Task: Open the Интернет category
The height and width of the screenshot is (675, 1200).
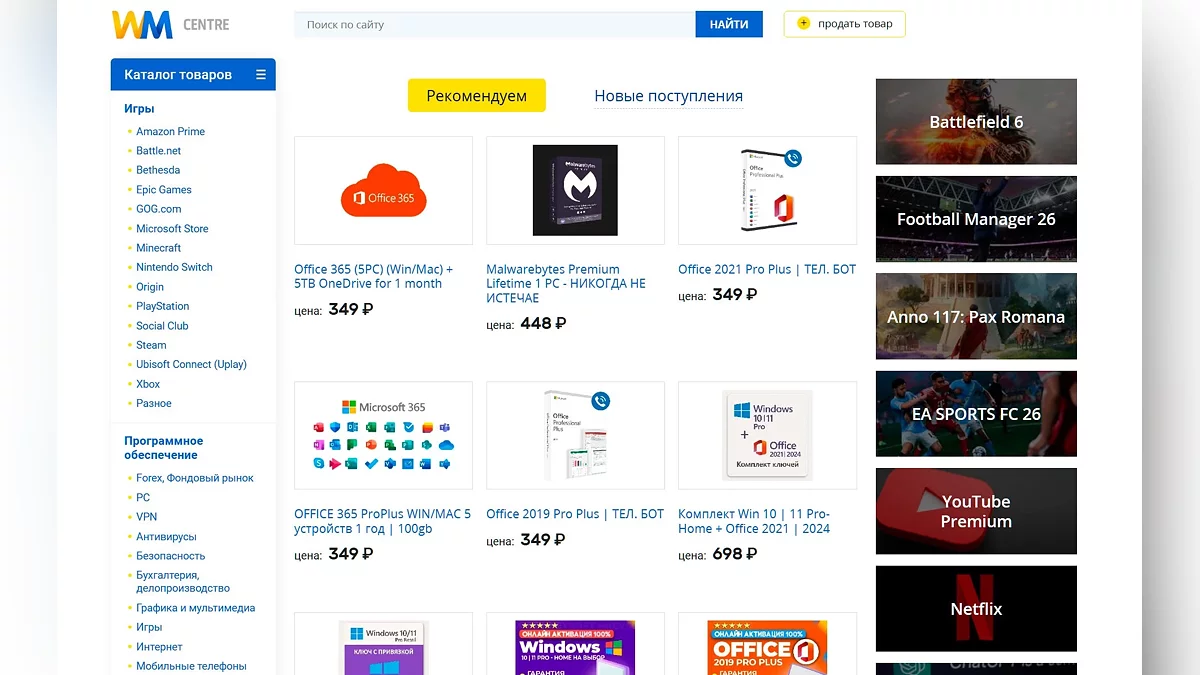Action: [x=159, y=647]
